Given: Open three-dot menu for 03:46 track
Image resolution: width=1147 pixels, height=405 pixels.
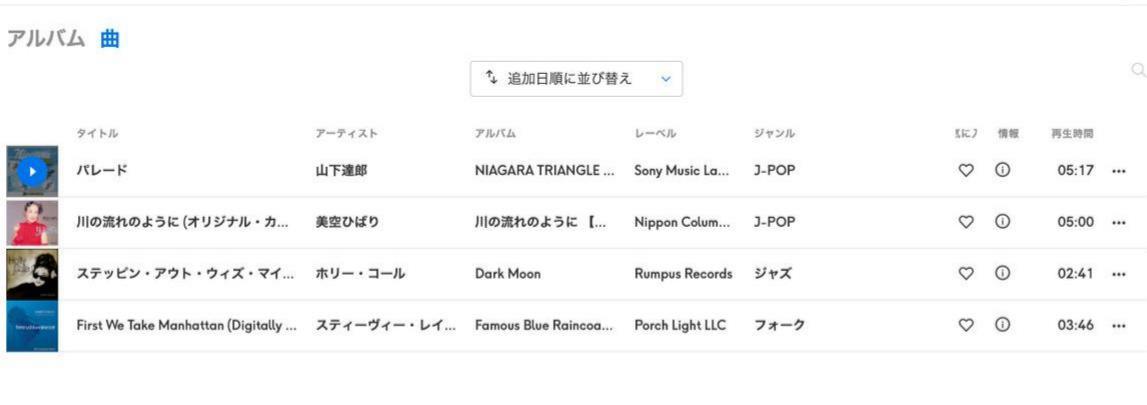Looking at the screenshot, I should 1118,326.
